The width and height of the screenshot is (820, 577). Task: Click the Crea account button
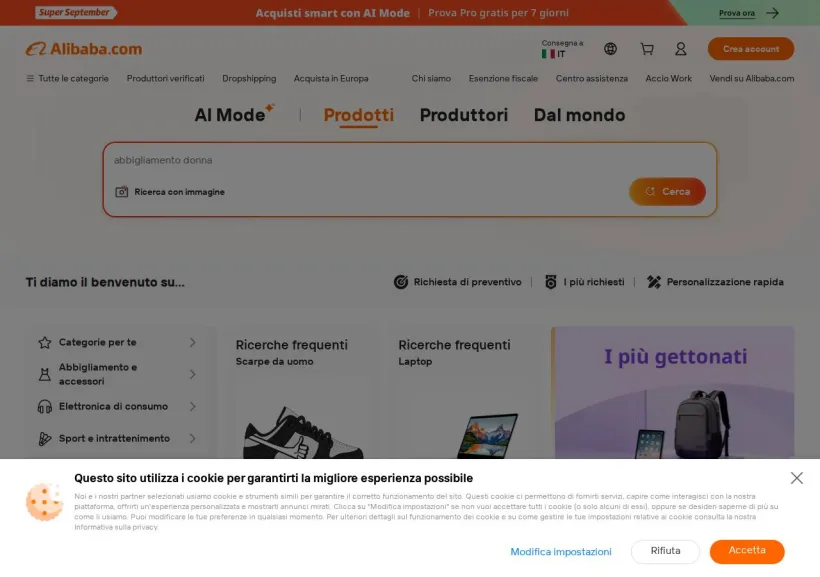pos(750,49)
